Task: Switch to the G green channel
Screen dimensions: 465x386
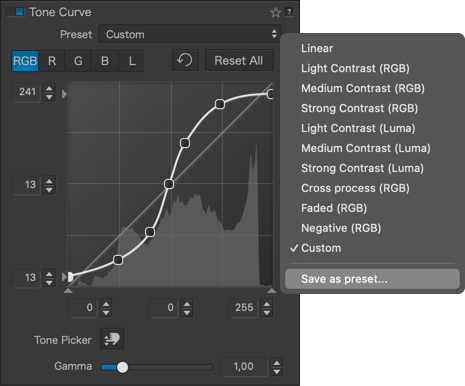Action: 78,61
